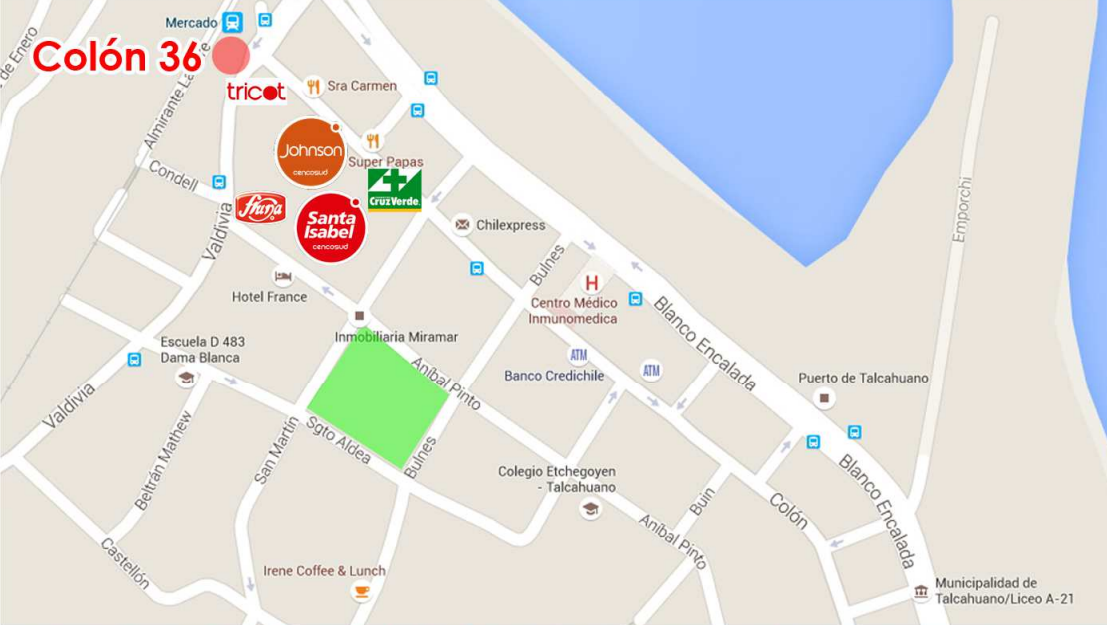
Task: Click the Irene Coffee & Lunch cup icon
Action: (x=361, y=590)
